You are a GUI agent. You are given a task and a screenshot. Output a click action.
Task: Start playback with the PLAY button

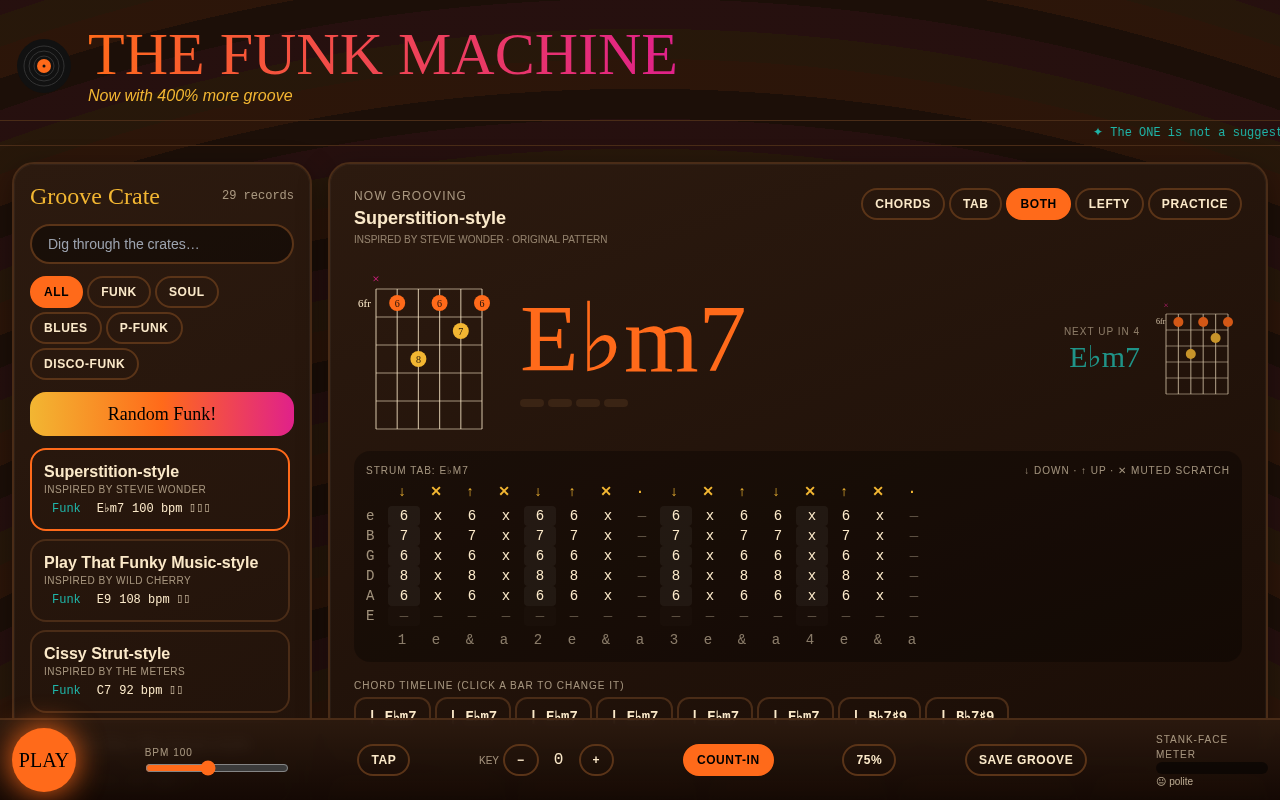(44, 760)
